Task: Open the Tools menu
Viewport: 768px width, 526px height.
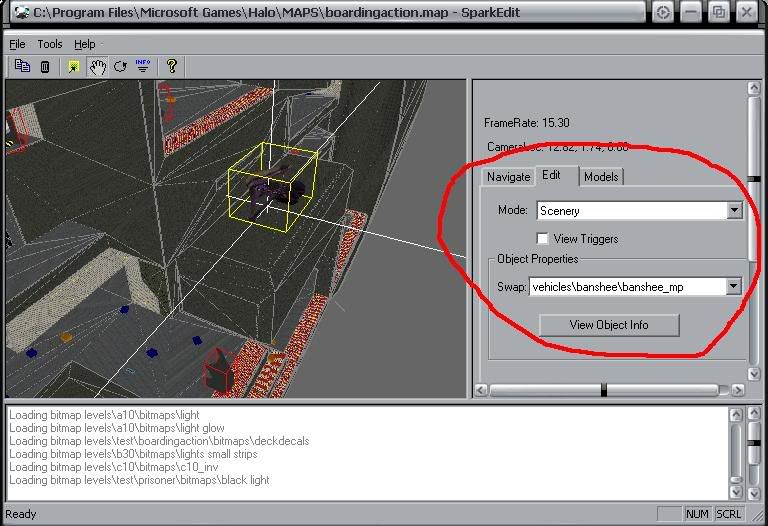Action: 50,44
